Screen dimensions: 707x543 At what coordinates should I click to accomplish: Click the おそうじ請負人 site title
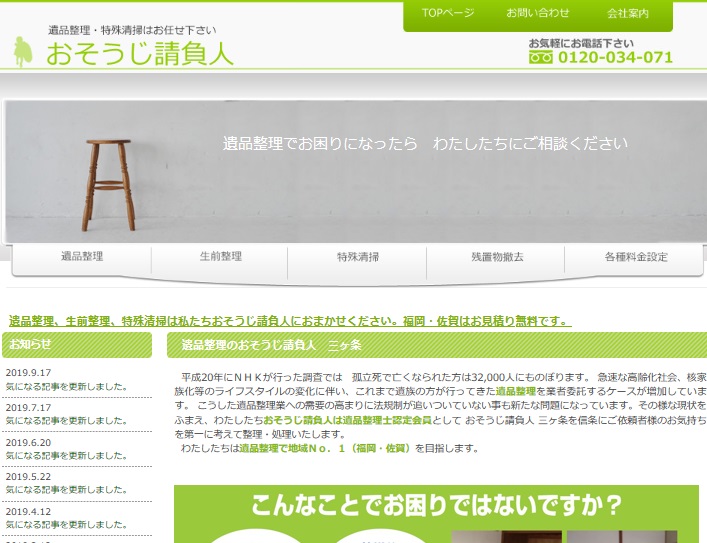(139, 53)
